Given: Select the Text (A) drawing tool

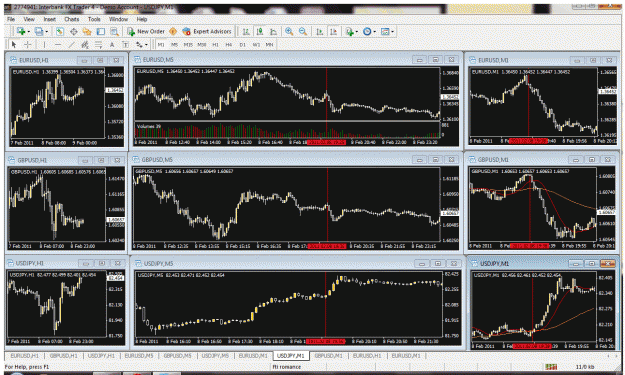Looking at the screenshot, I should (x=112, y=45).
